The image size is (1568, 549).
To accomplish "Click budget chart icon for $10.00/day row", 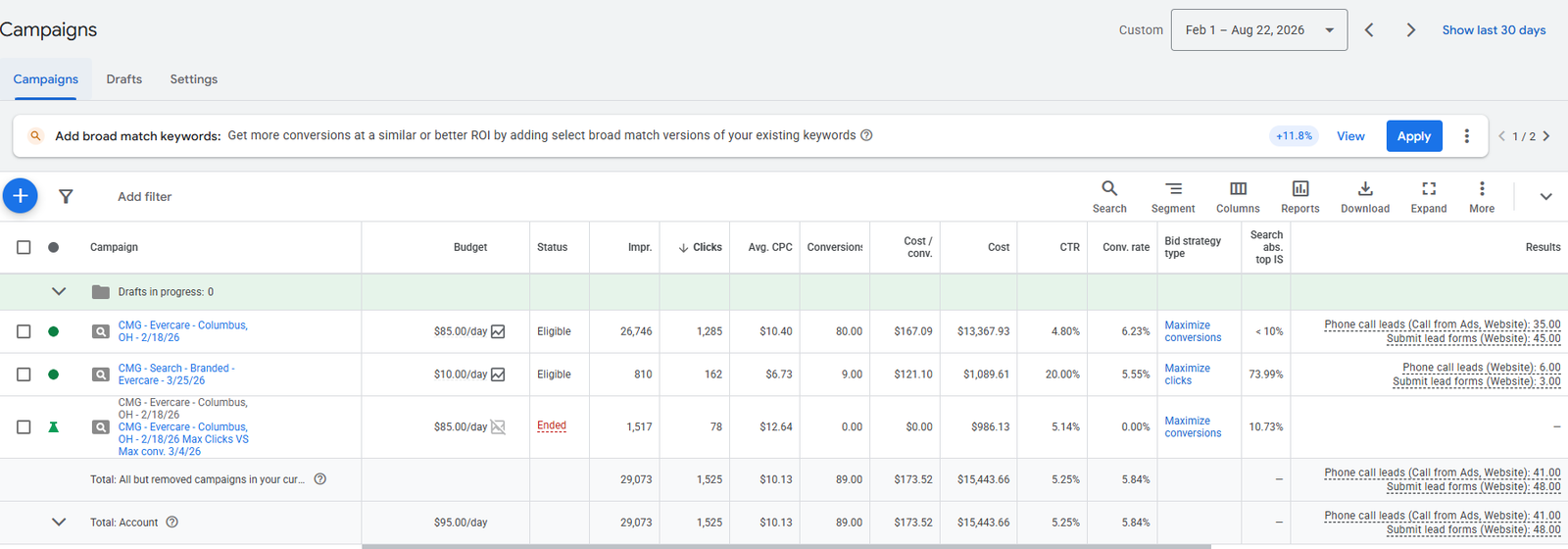I will (x=498, y=374).
